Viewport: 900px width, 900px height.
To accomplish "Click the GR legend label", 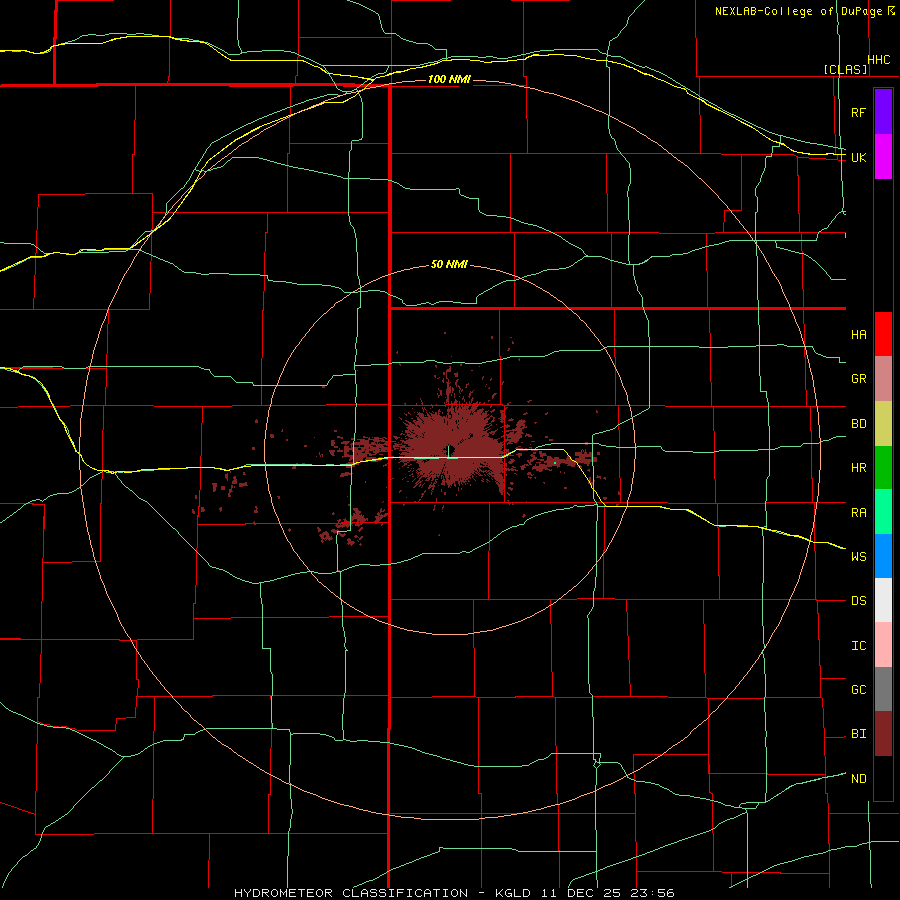I will tap(858, 379).
